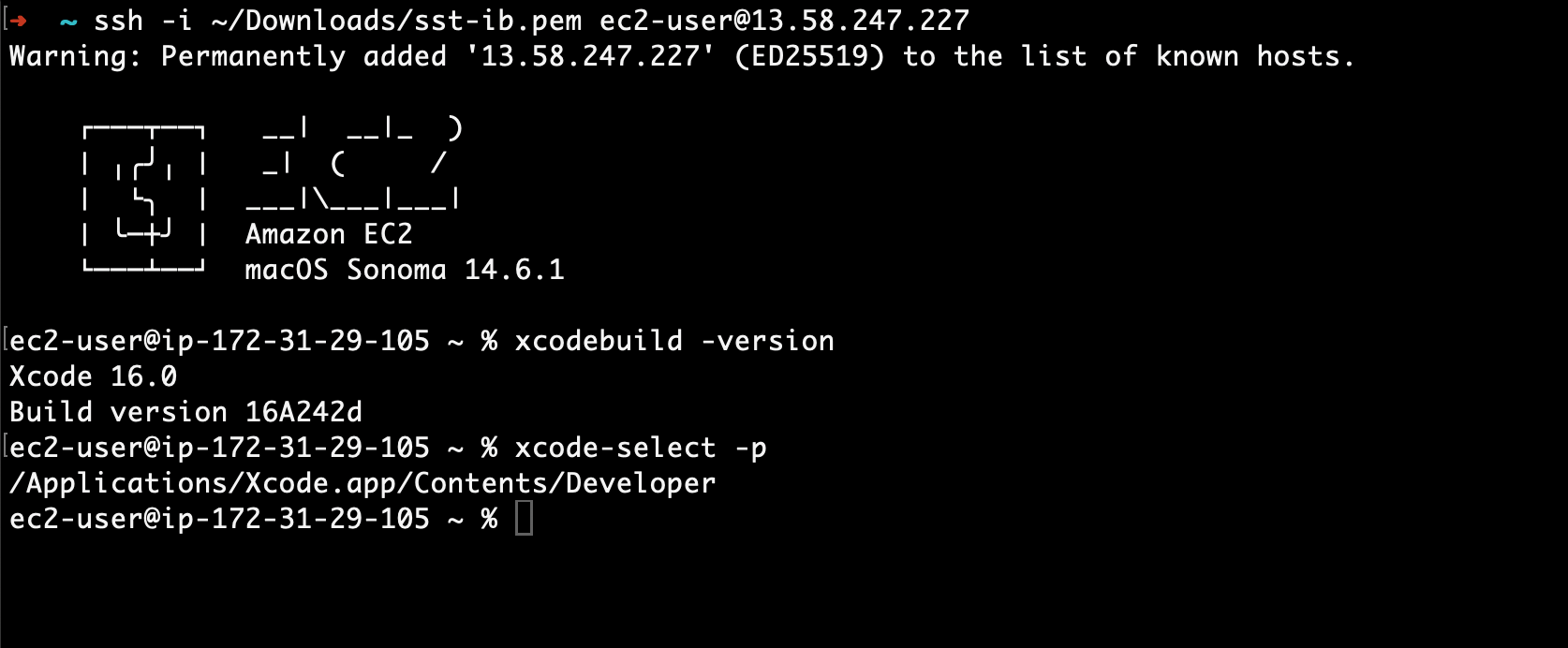Image resolution: width=1568 pixels, height=648 pixels.
Task: Click the percent sign on the last prompt
Action: tap(489, 519)
